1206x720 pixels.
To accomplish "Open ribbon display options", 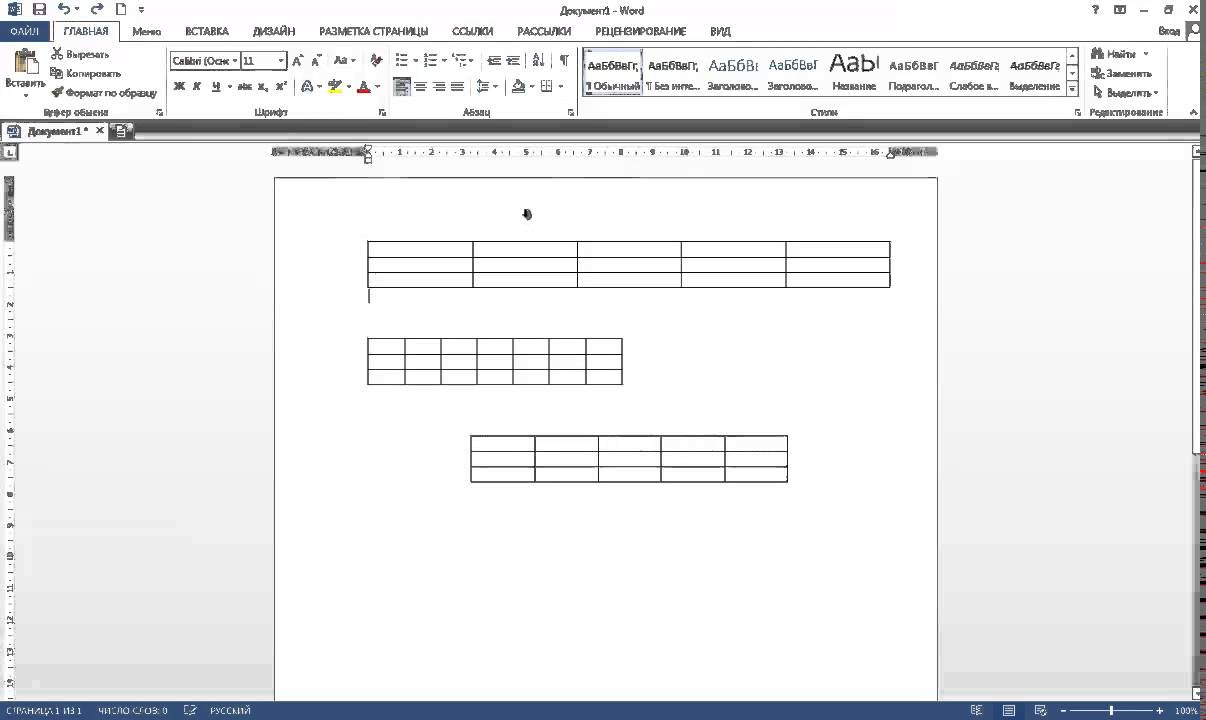I will [1120, 10].
